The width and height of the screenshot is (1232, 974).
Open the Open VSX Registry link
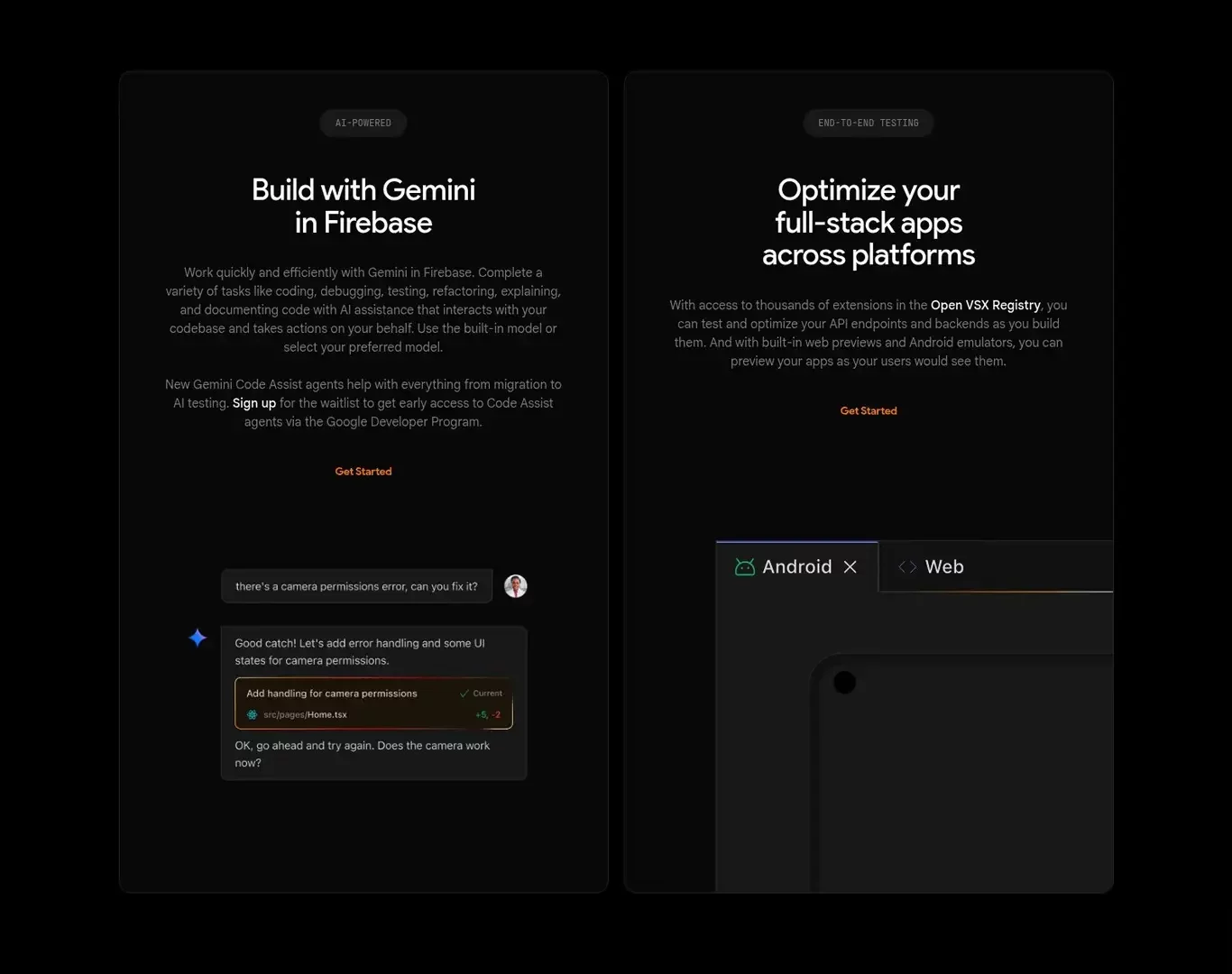click(x=986, y=305)
